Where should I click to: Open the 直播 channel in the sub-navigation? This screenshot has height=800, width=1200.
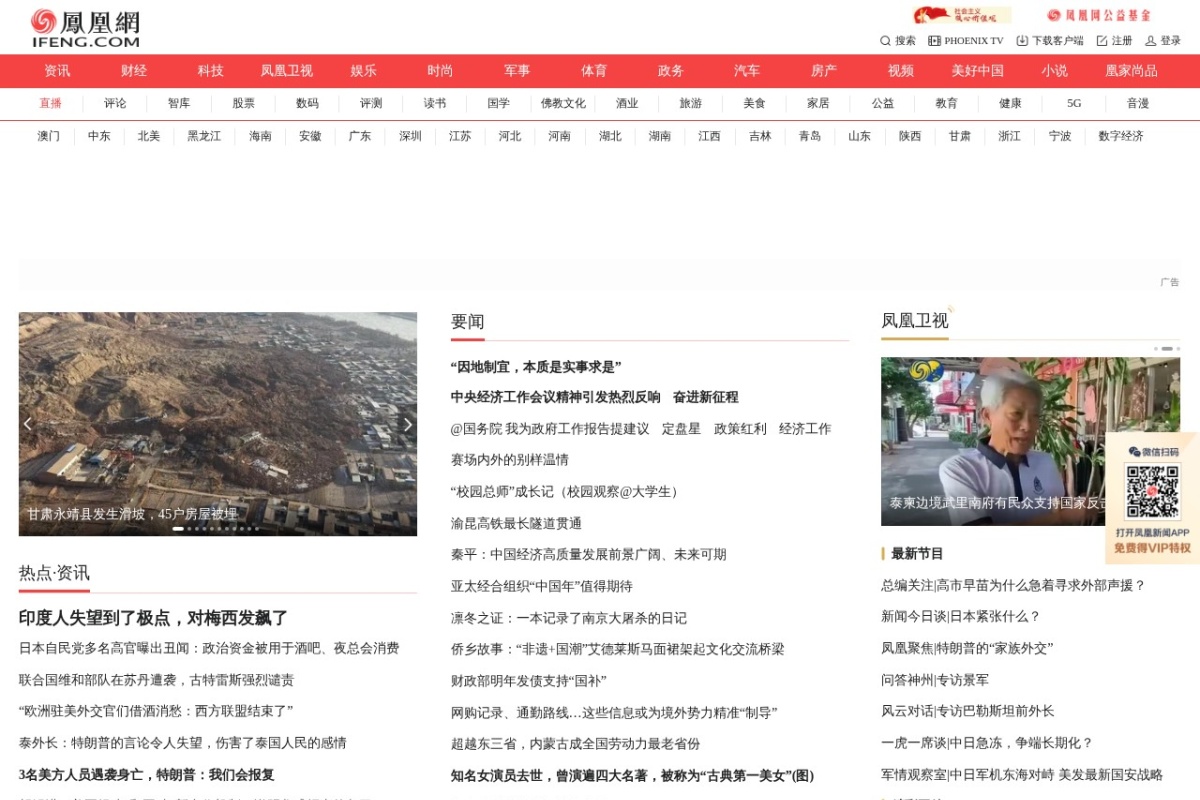pos(51,103)
